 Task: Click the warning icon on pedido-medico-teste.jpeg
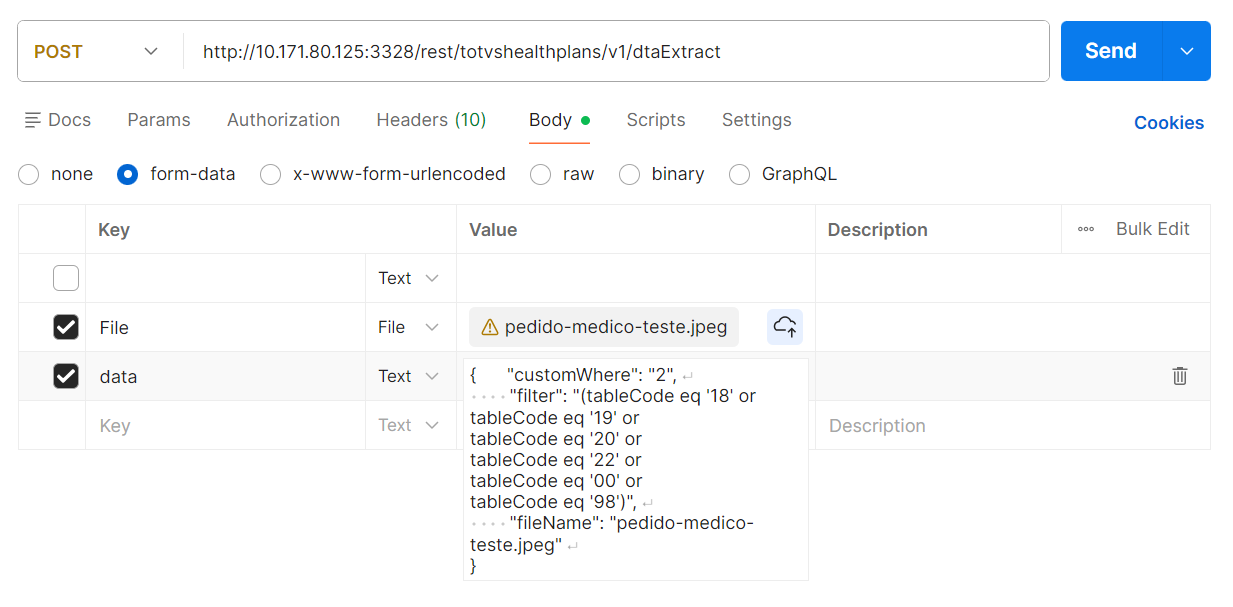point(490,327)
